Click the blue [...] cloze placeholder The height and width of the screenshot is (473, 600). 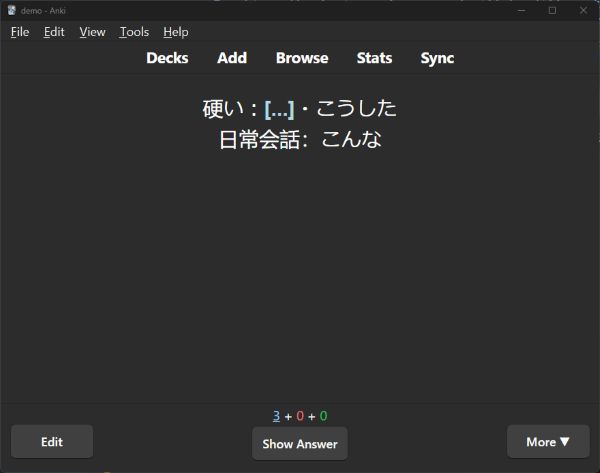[x=279, y=109]
